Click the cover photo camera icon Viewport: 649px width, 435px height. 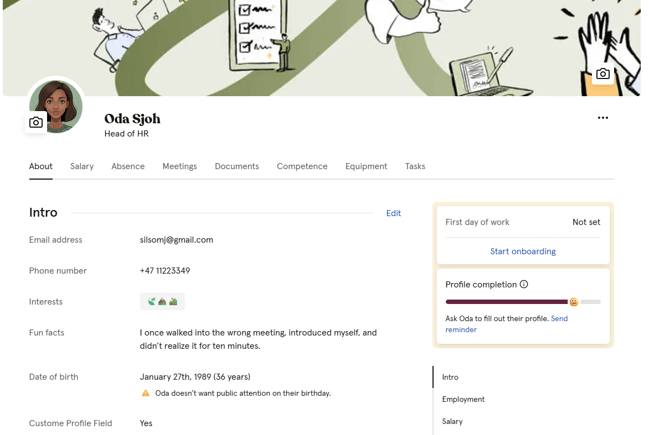tap(603, 74)
